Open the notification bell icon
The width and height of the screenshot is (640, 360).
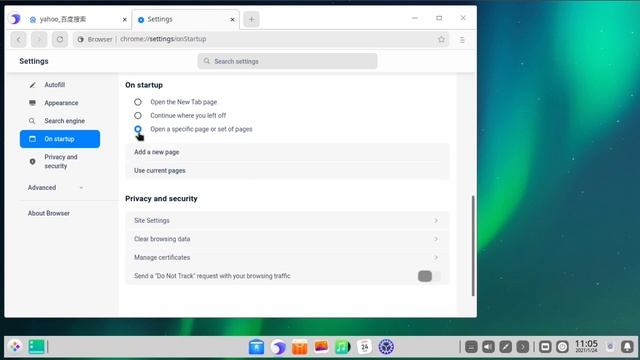(627, 347)
